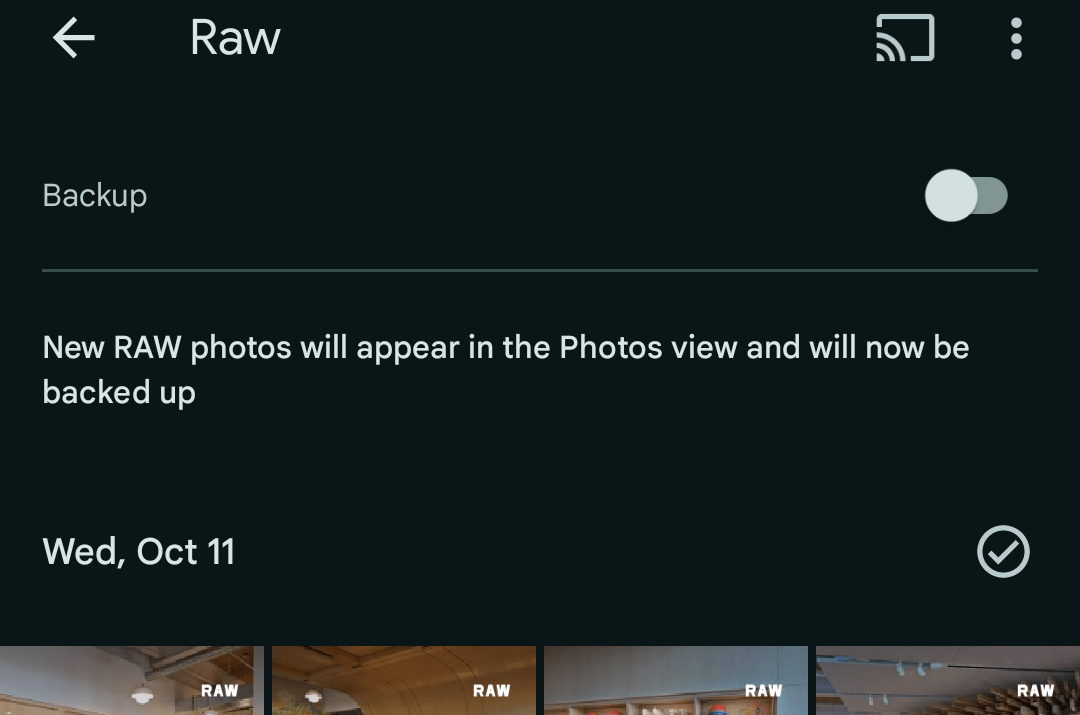Click the divider line under Backup

click(540, 271)
